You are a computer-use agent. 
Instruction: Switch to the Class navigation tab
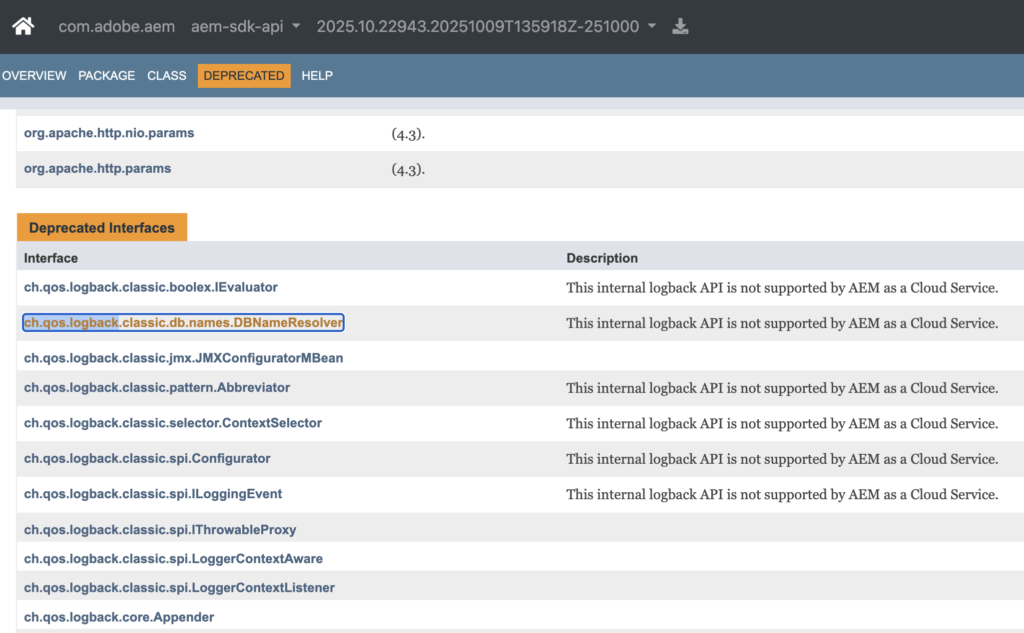click(x=167, y=76)
